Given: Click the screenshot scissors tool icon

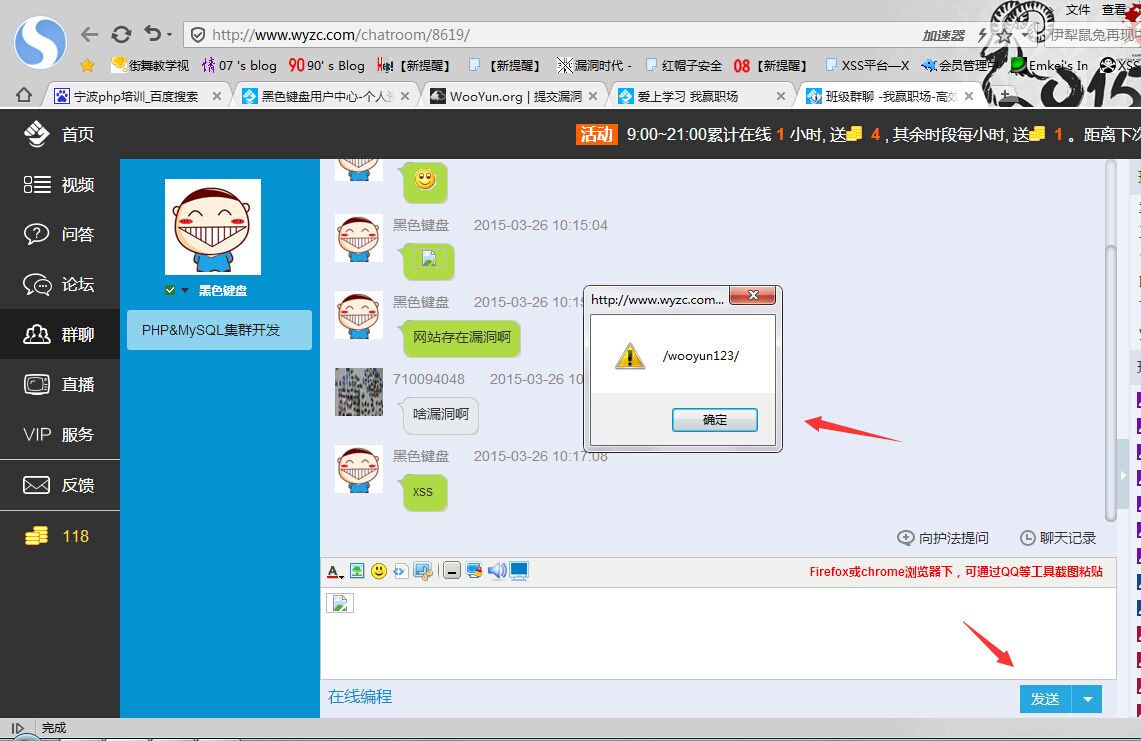Looking at the screenshot, I should 423,571.
